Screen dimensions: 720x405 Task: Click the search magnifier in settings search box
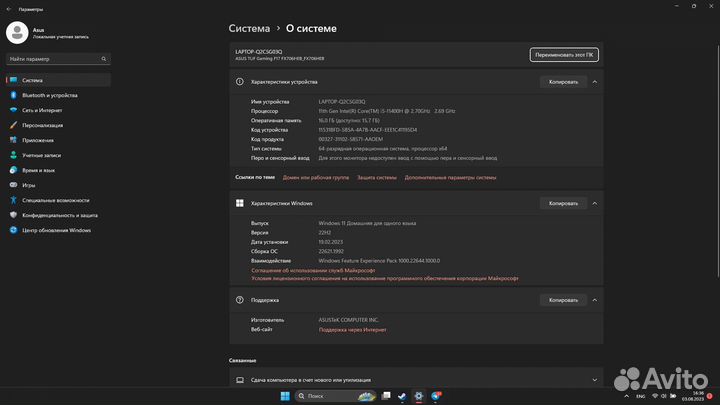pos(104,59)
